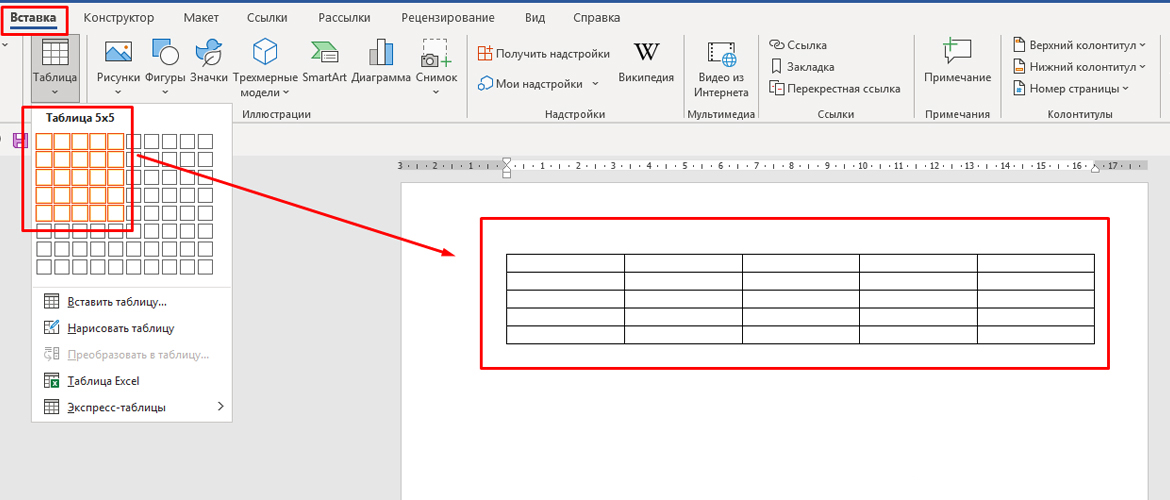
Task: Select Нарисовать таблицу menu option
Action: coord(120,327)
